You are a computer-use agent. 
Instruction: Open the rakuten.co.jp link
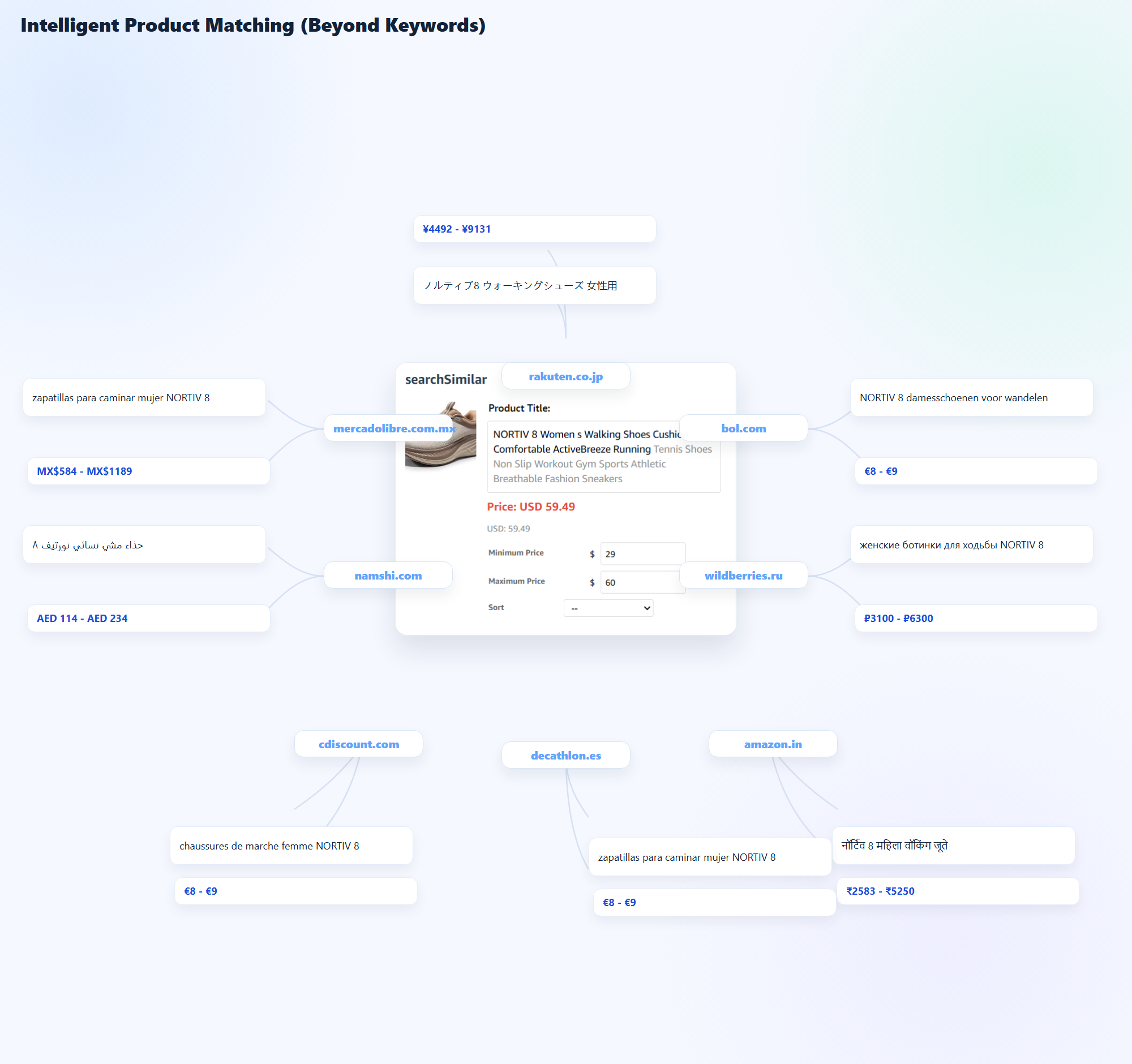pos(565,376)
